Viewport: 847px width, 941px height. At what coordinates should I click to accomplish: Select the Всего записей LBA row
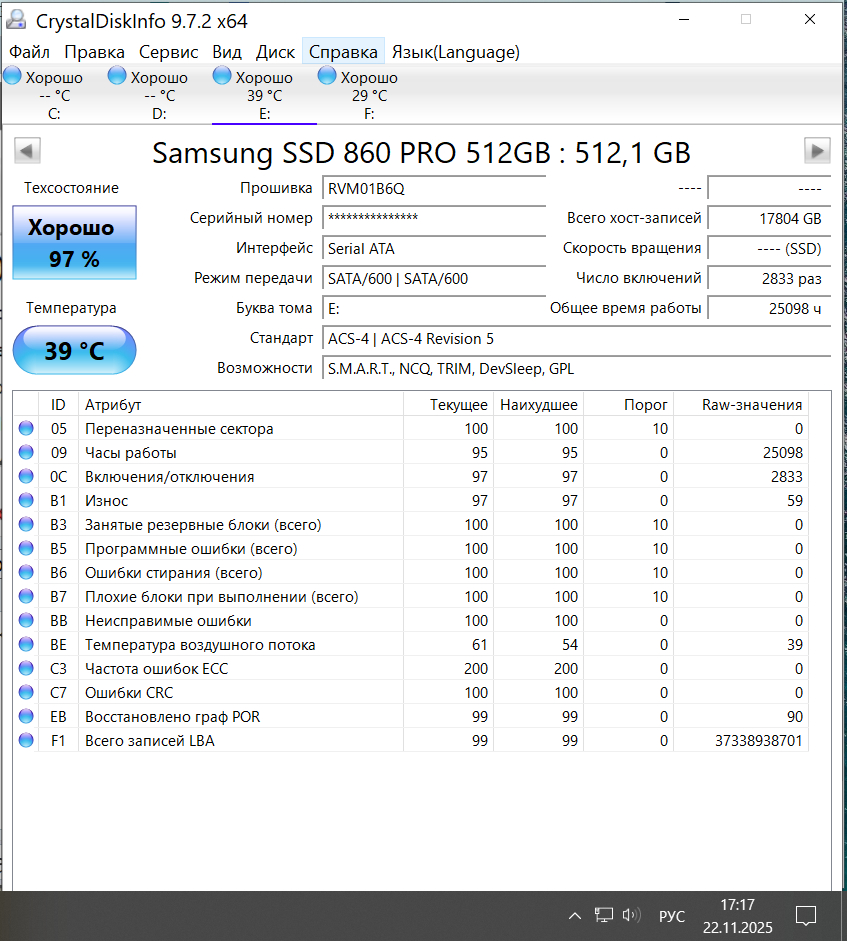click(411, 741)
